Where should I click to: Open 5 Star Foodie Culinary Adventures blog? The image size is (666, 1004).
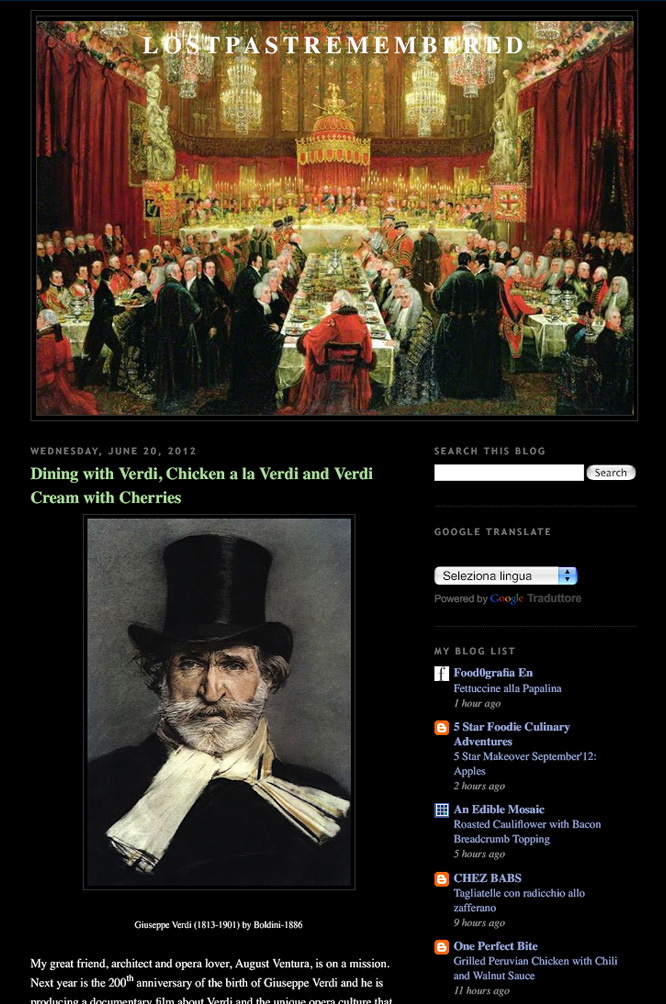click(512, 734)
